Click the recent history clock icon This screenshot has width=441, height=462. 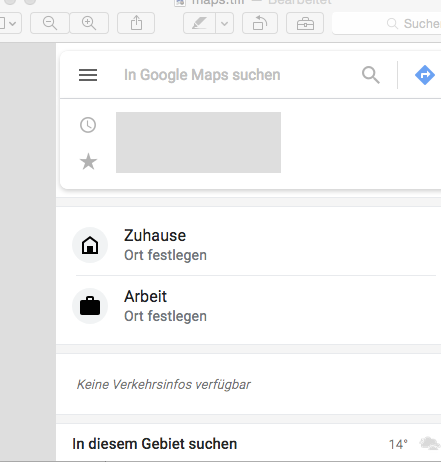point(88,125)
